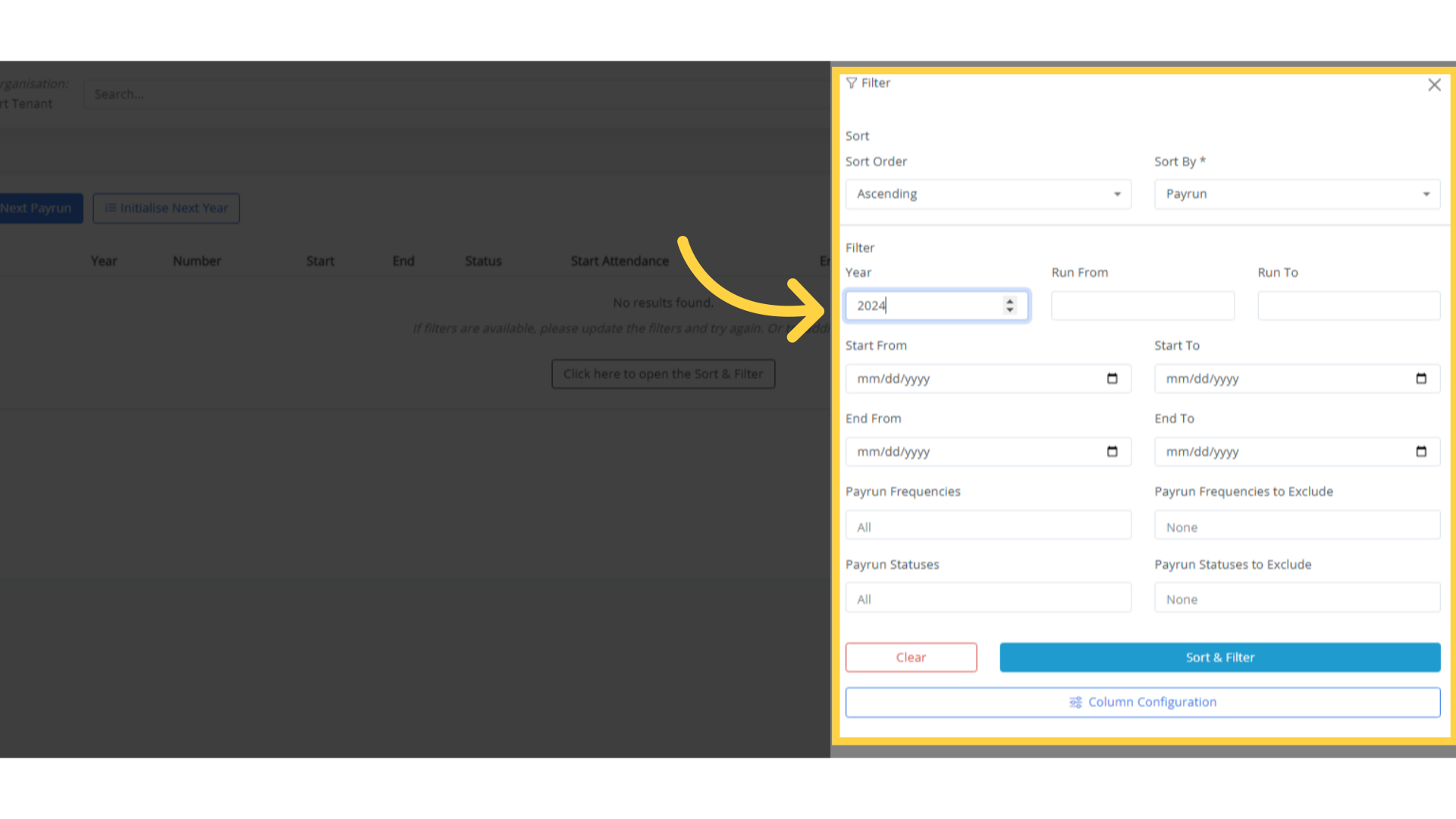Expand the Payrun Statuses selector
The height and width of the screenshot is (819, 1456).
pyautogui.click(x=988, y=598)
